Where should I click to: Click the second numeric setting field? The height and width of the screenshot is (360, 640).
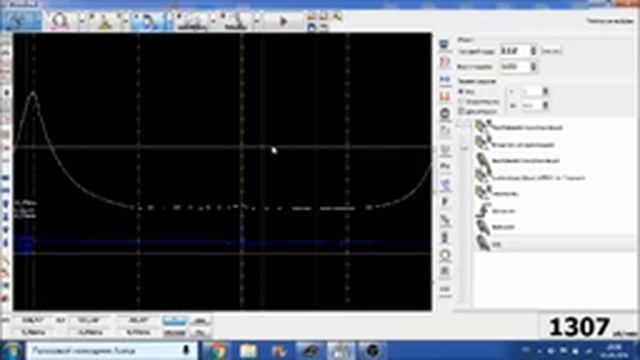point(514,66)
